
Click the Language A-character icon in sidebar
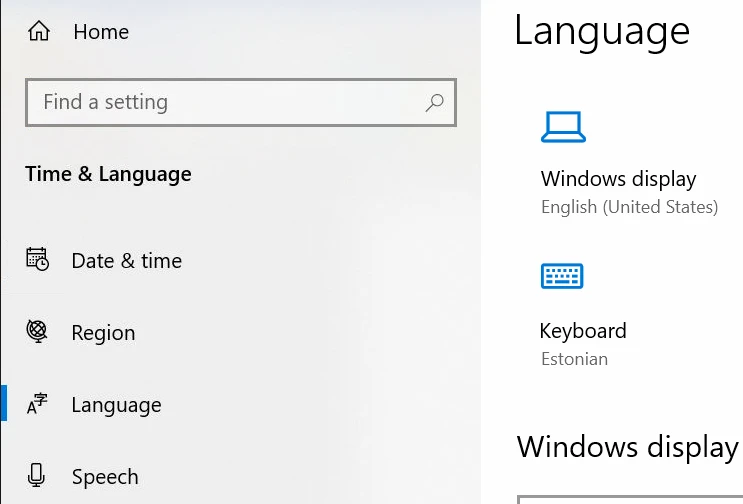coord(37,404)
